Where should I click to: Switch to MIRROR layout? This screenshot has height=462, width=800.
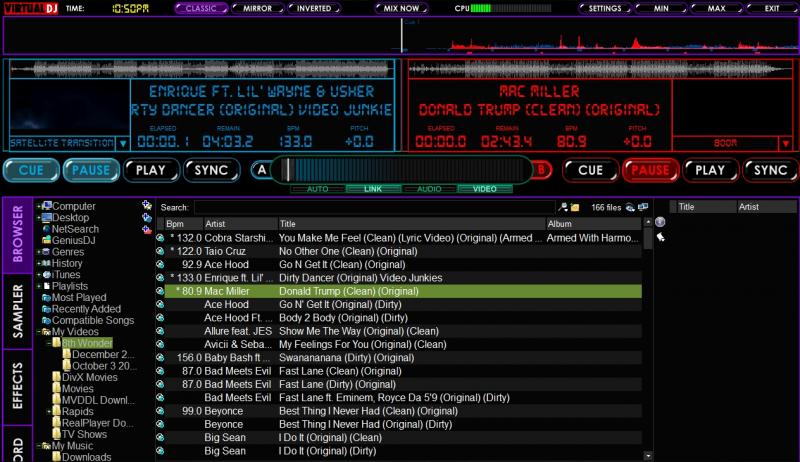point(258,8)
